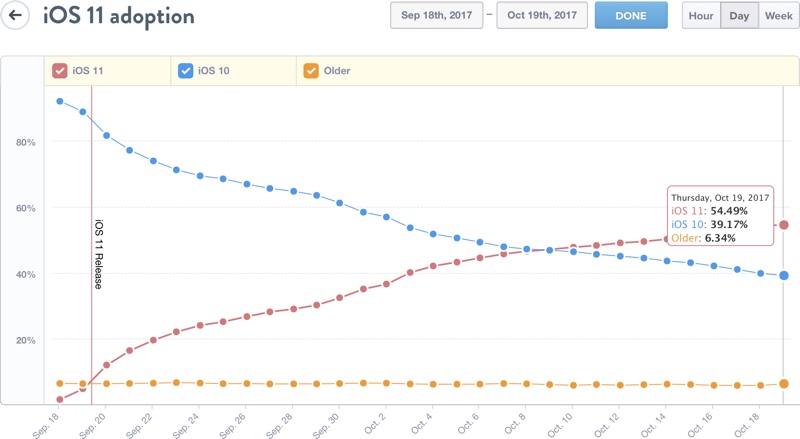Click the iOS 10 data point on Oct 19
800x439 pixels.
784,275
